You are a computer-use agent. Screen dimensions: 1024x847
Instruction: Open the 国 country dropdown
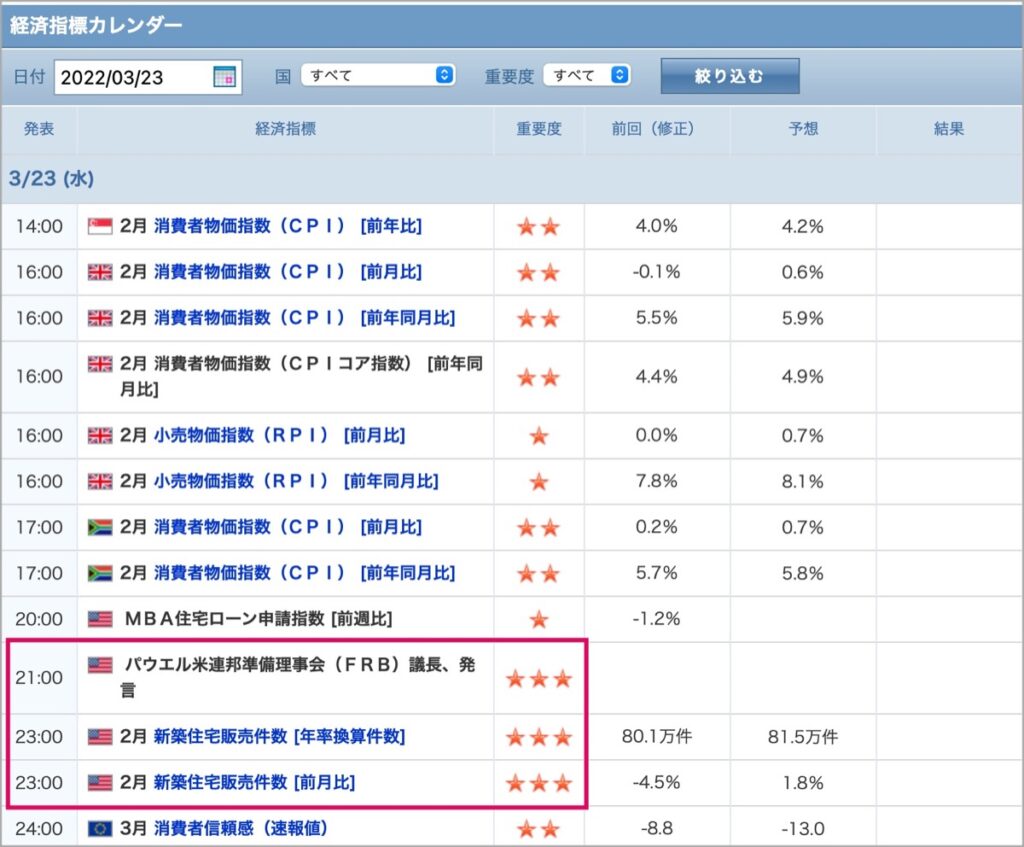[x=378, y=75]
